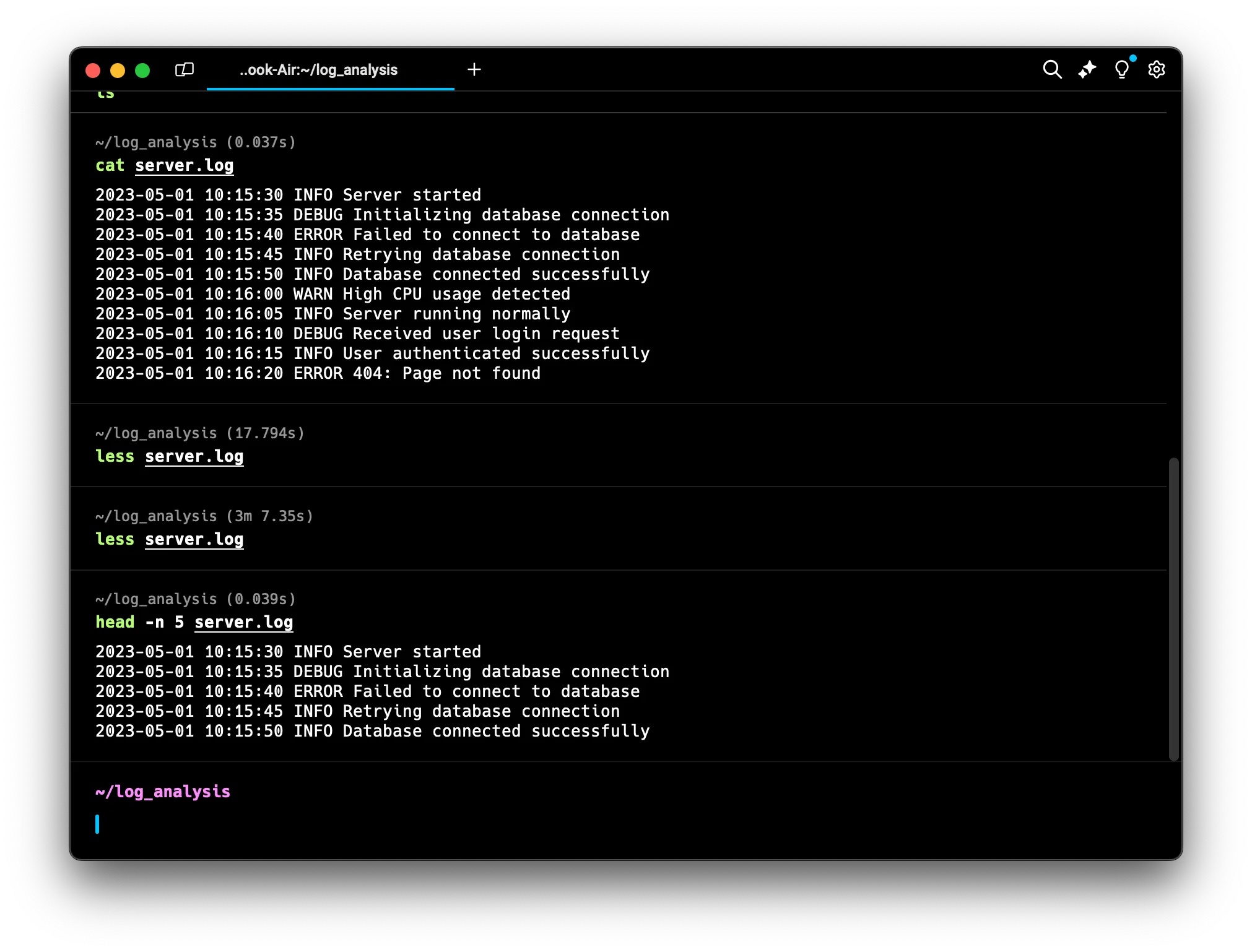Click the yellow minimize window button
The image size is (1252, 952).
coord(118,71)
